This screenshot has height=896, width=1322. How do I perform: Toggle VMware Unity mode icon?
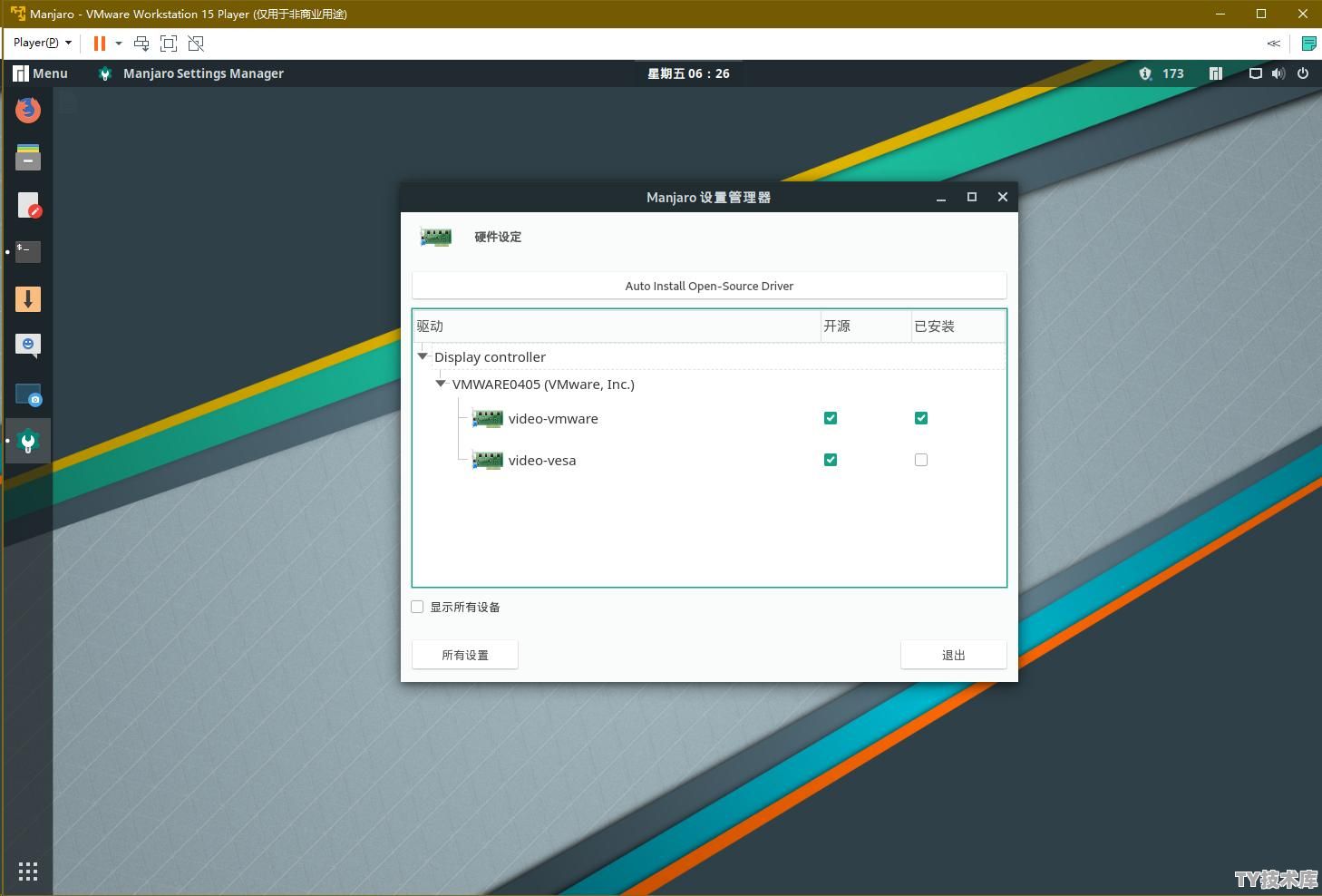(196, 43)
